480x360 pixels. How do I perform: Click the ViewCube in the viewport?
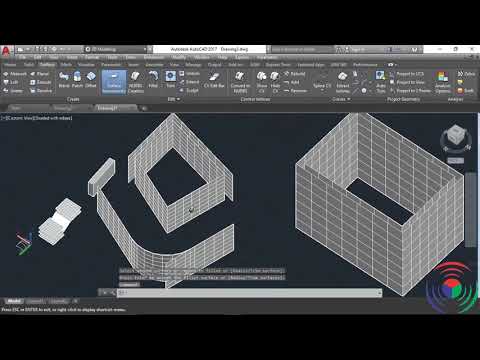point(455,134)
